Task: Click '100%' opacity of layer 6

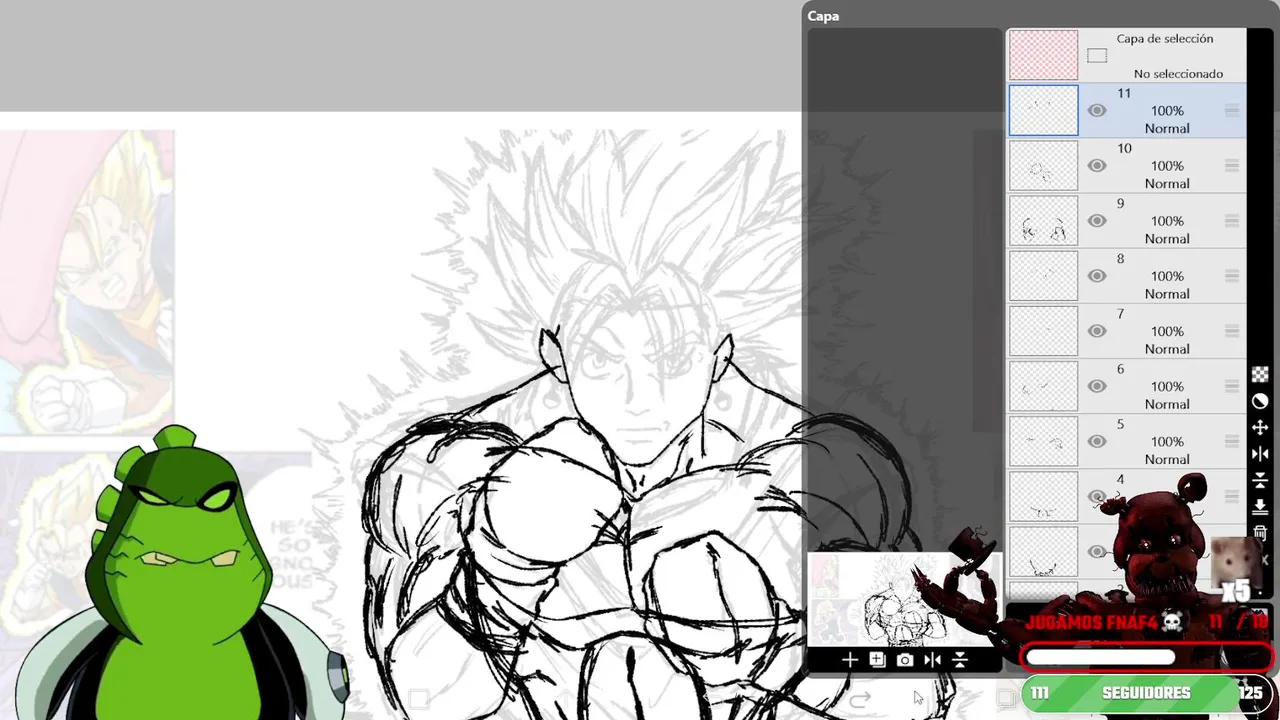Action: coord(1167,386)
